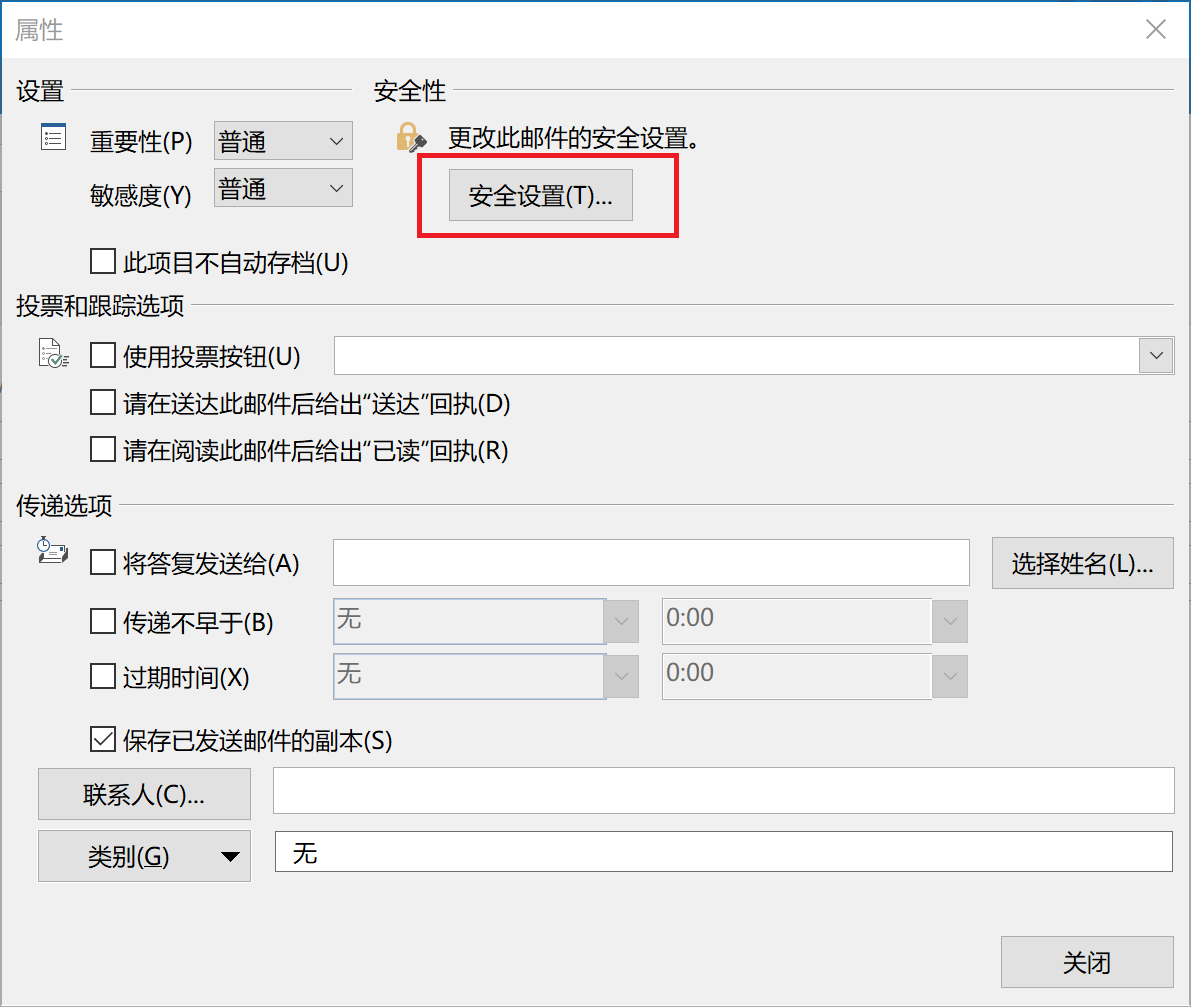The width and height of the screenshot is (1191, 1007).
Task: Click the delivery options clock envelope icon
Action: click(53, 551)
